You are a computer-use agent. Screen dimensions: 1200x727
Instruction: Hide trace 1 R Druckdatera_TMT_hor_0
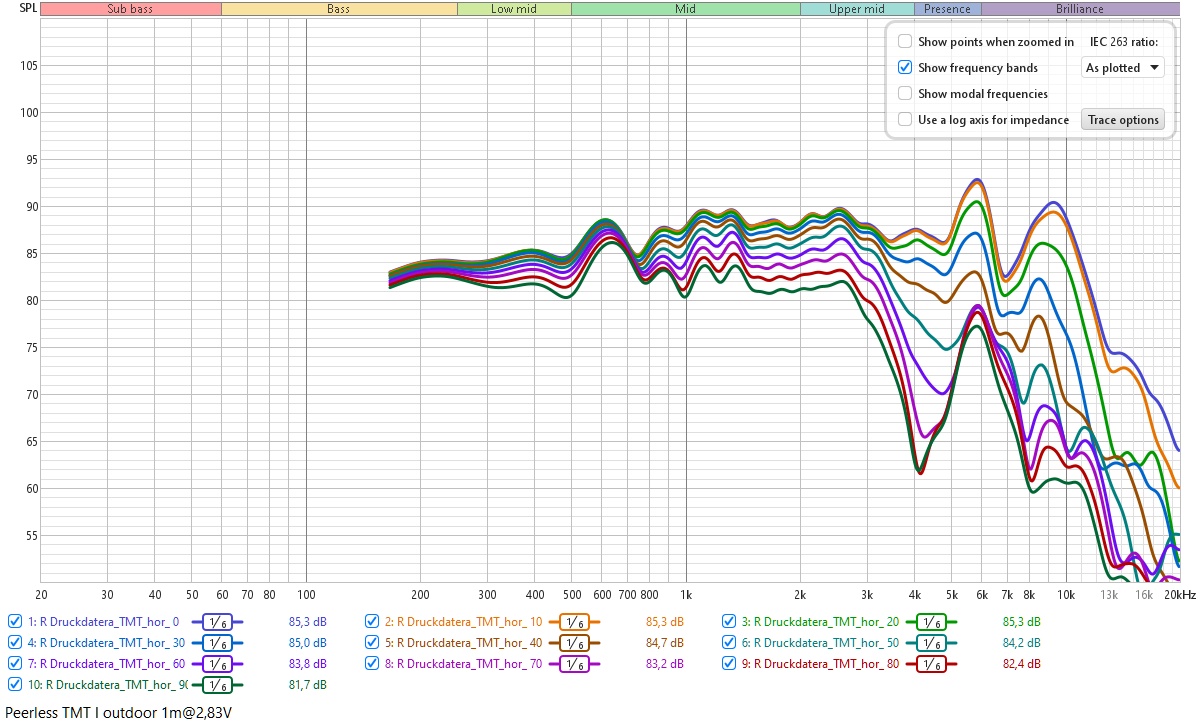[15, 621]
